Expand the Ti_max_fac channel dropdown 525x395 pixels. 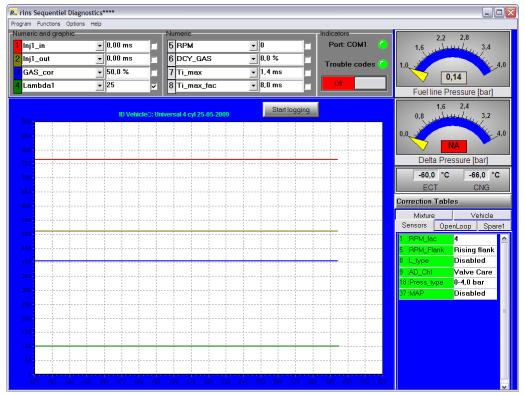(x=253, y=86)
